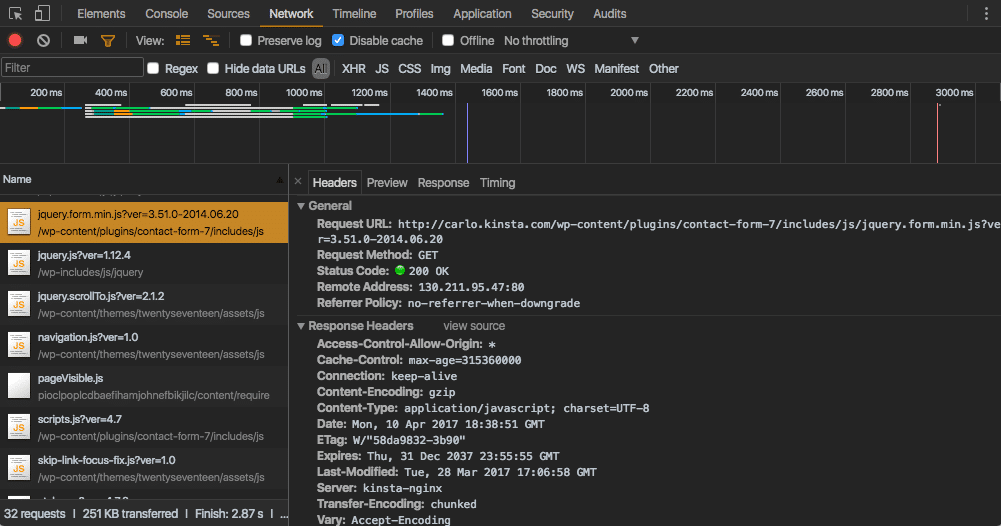Close the request details pane

coord(298,182)
